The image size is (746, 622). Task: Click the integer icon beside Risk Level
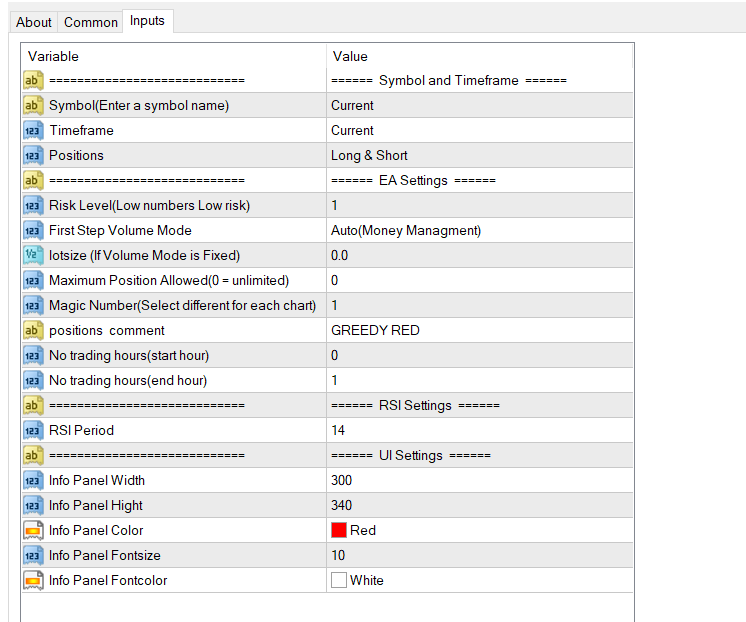33,206
